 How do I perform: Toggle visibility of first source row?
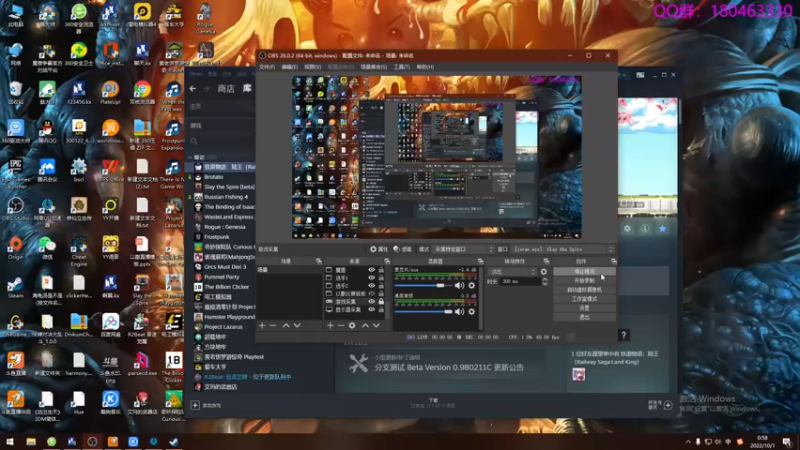[371, 270]
